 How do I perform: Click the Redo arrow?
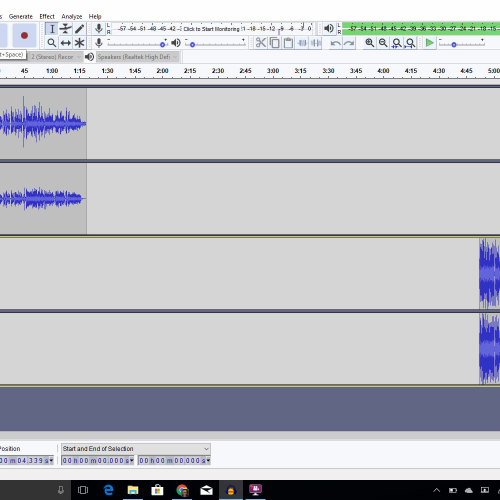[349, 43]
